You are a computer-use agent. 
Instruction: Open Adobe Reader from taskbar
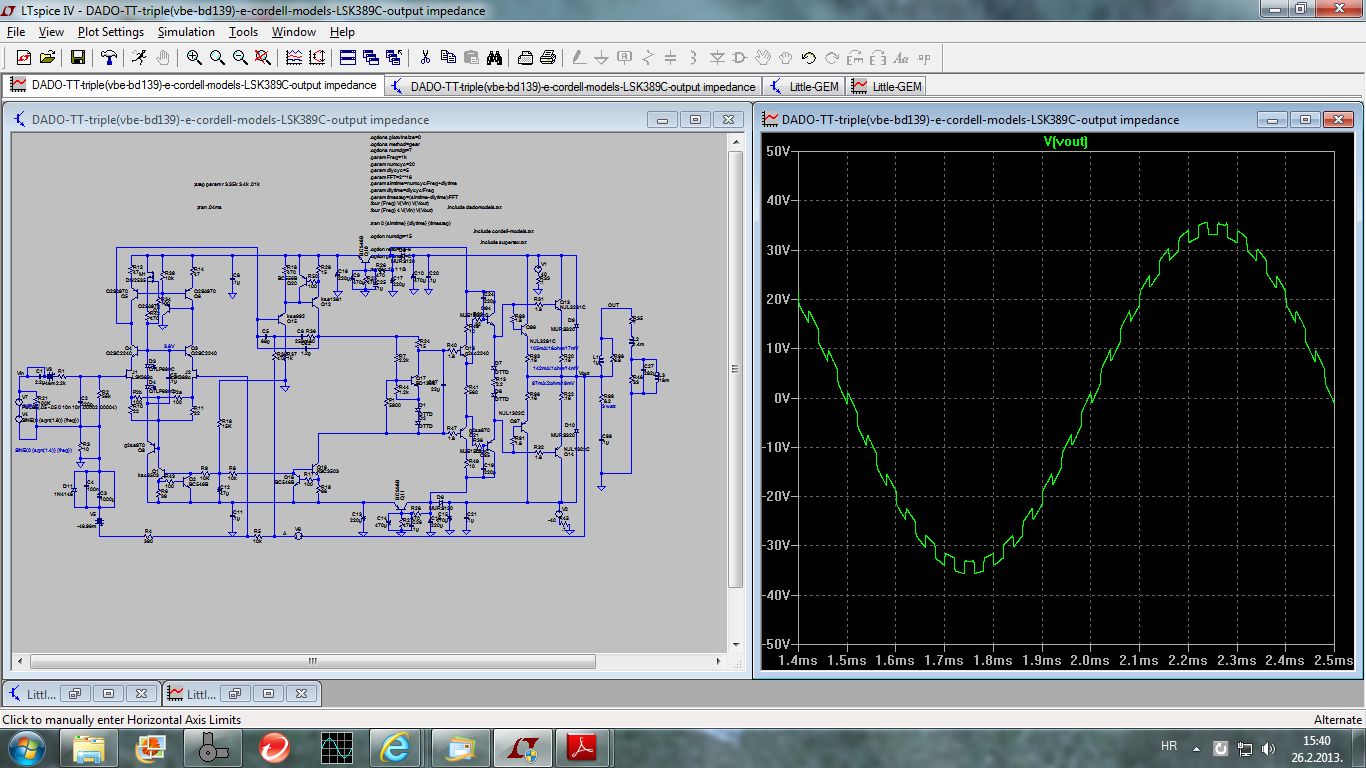coord(583,747)
